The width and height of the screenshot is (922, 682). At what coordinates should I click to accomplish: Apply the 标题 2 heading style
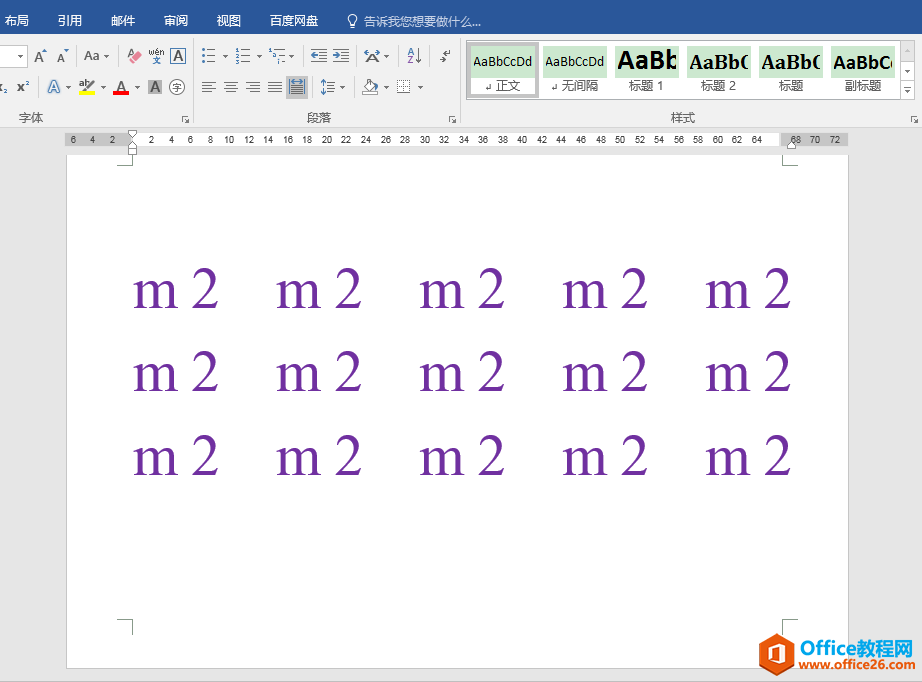(x=719, y=69)
